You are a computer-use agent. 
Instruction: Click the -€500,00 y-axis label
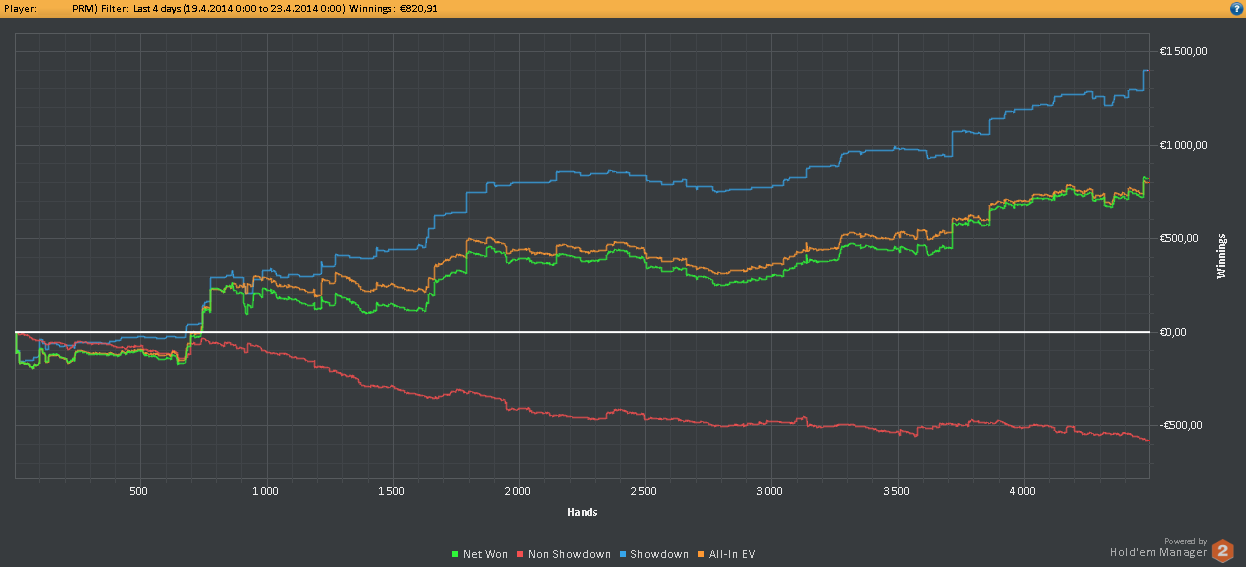(x=1183, y=425)
